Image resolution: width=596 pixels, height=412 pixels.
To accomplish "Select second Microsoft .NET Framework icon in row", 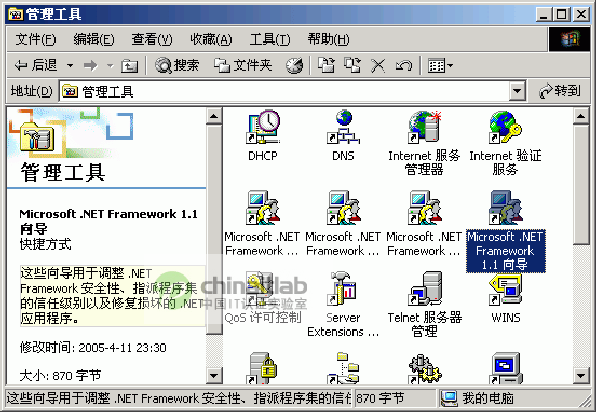I will coord(344,208).
